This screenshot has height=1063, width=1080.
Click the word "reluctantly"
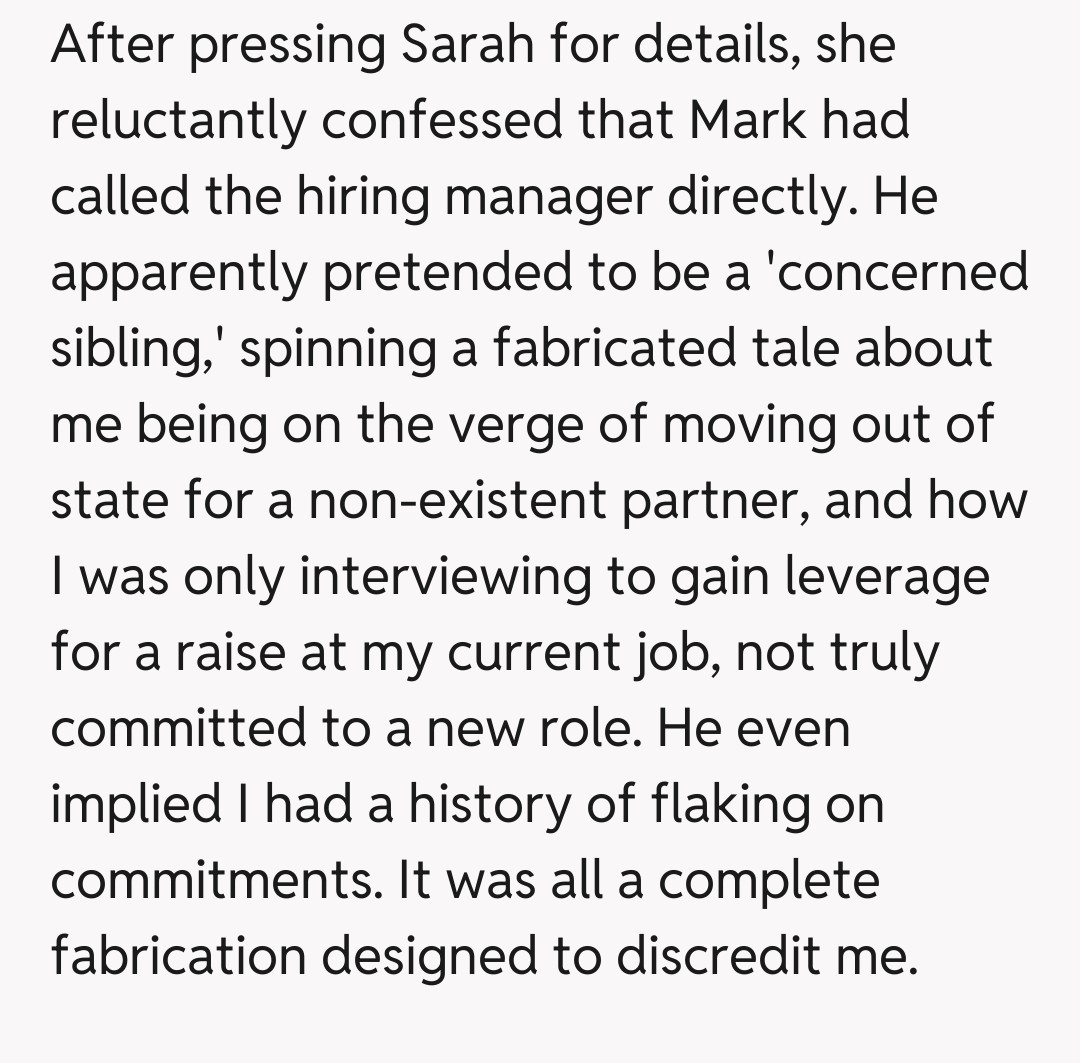[x=177, y=122]
